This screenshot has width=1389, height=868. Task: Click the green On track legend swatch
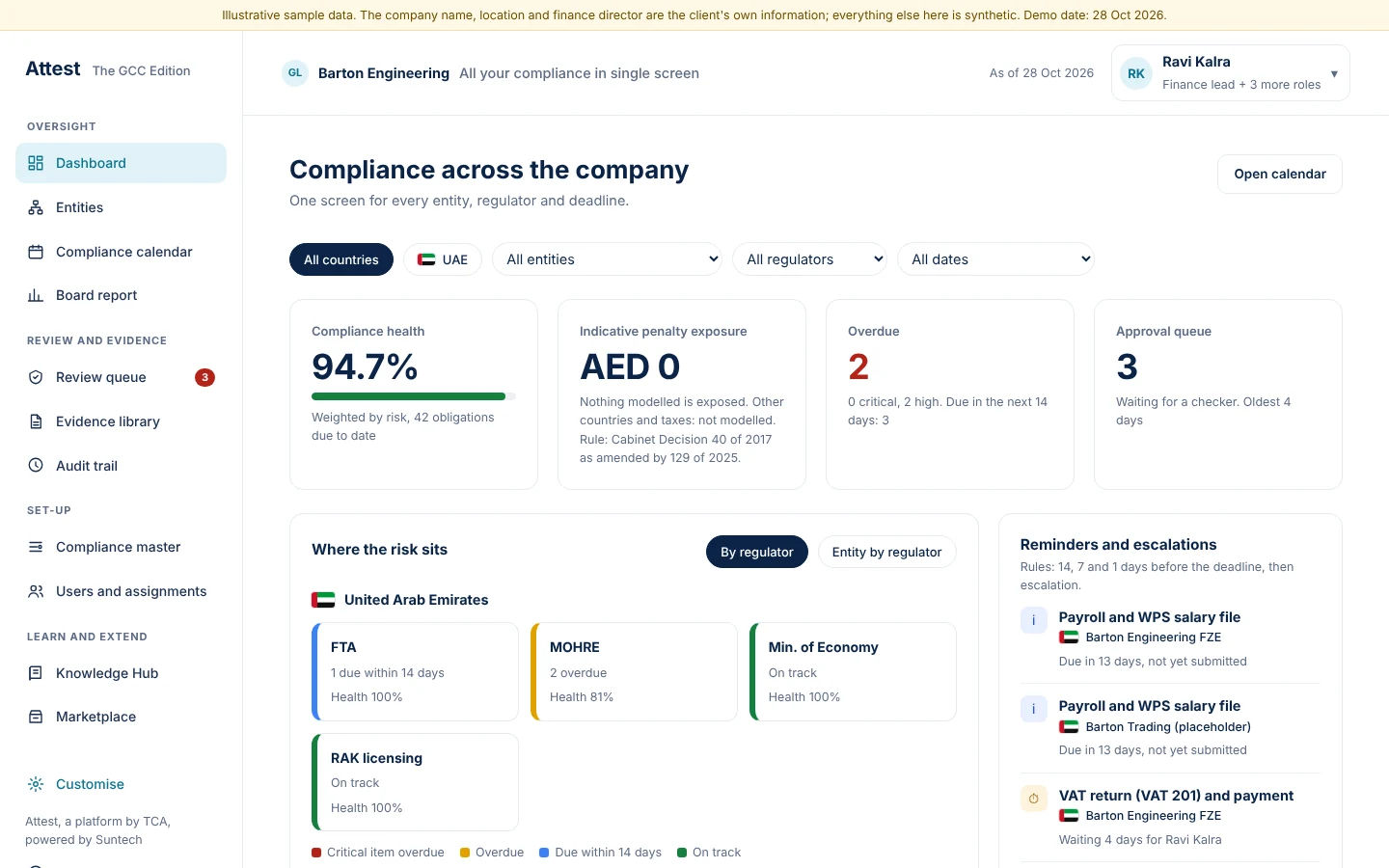tap(682, 853)
